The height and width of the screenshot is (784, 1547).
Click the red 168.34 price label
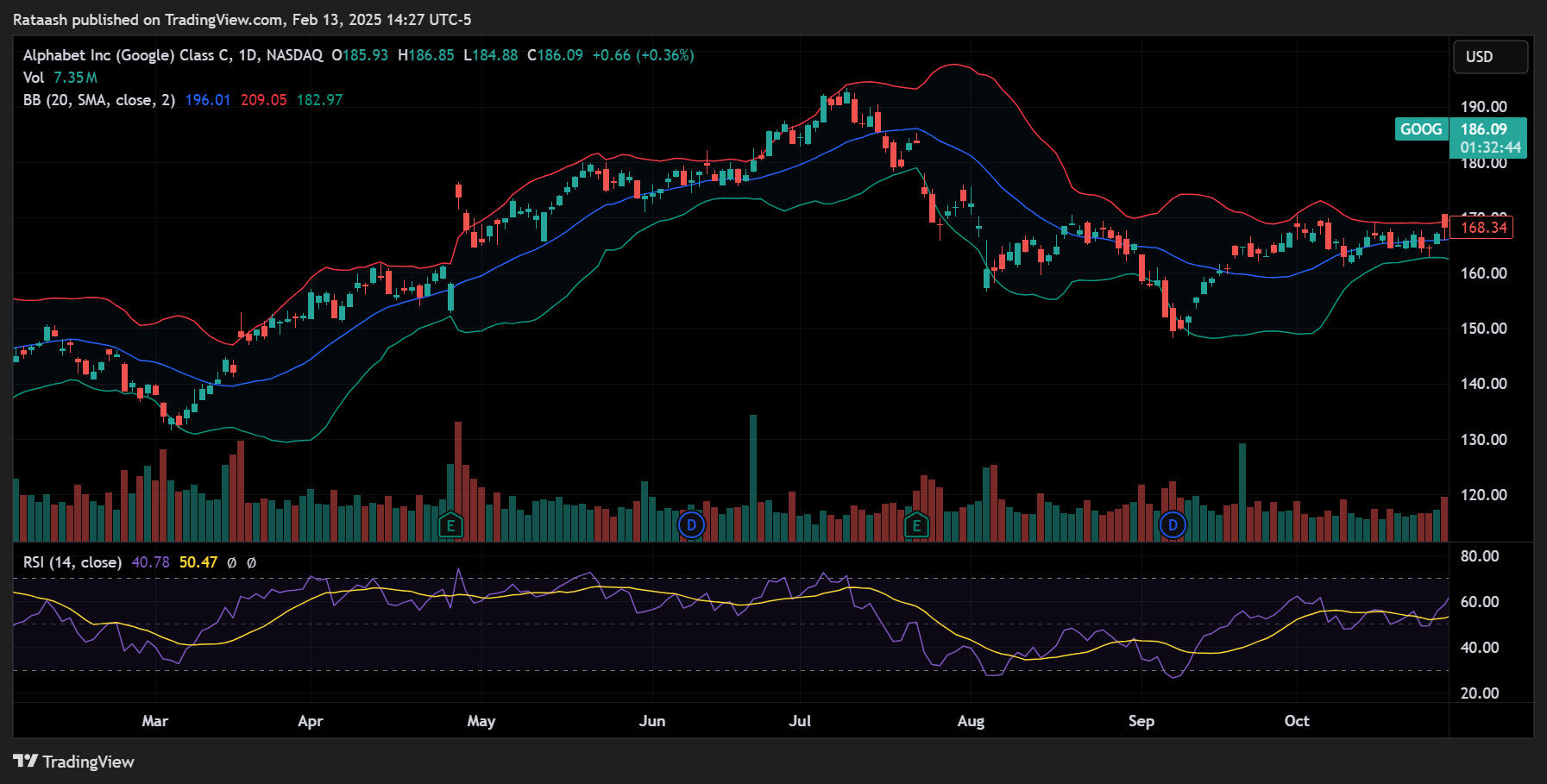(x=1481, y=228)
